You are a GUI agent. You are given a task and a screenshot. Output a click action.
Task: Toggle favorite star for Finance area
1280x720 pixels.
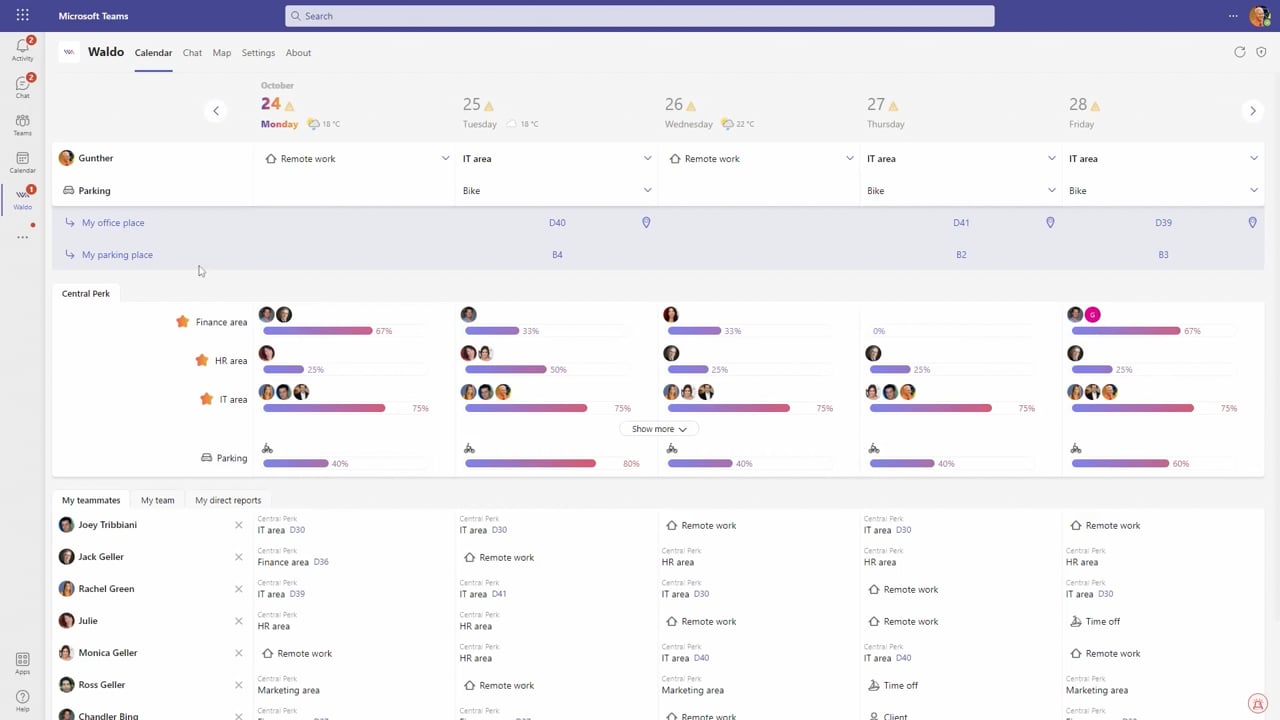[x=182, y=322]
